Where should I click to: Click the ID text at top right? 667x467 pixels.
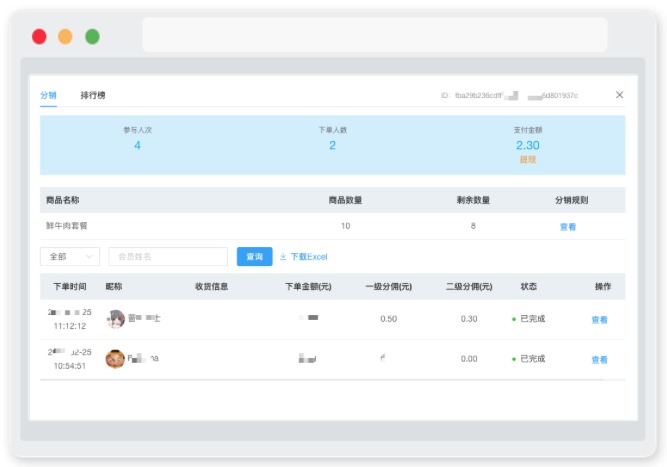509,95
